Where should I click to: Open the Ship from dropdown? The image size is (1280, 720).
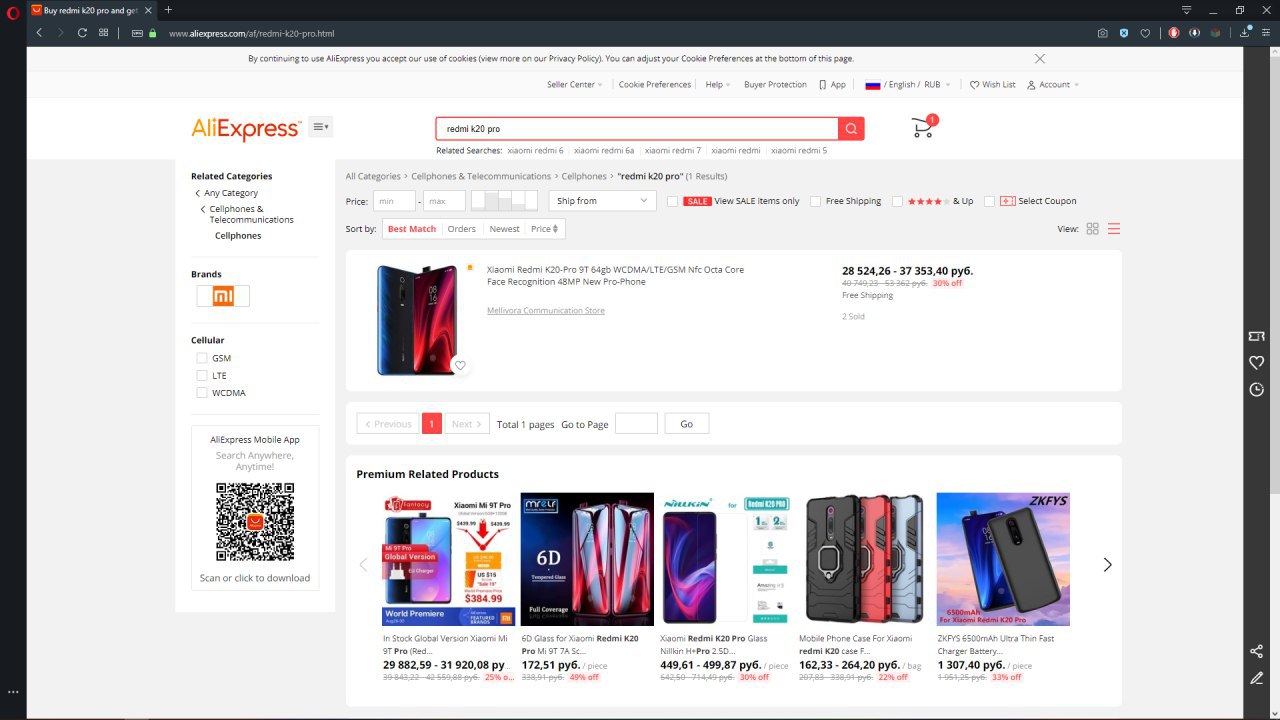point(602,201)
